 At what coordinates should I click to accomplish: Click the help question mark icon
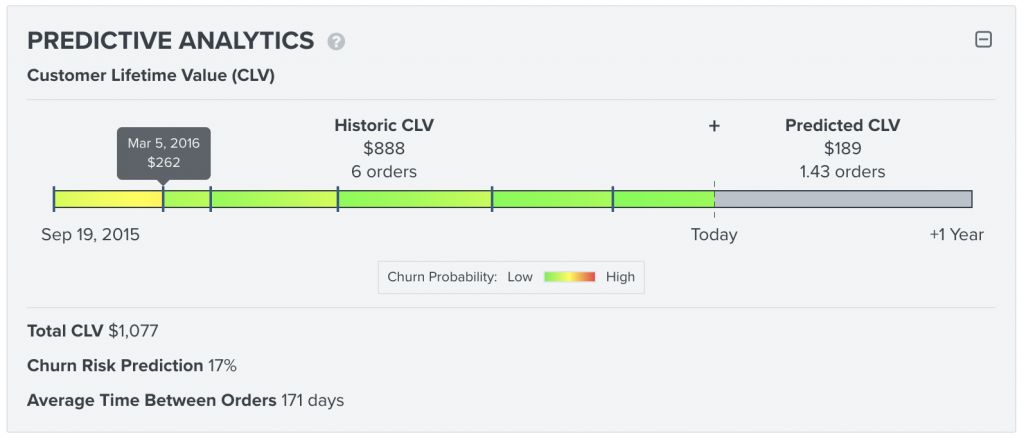[336, 42]
